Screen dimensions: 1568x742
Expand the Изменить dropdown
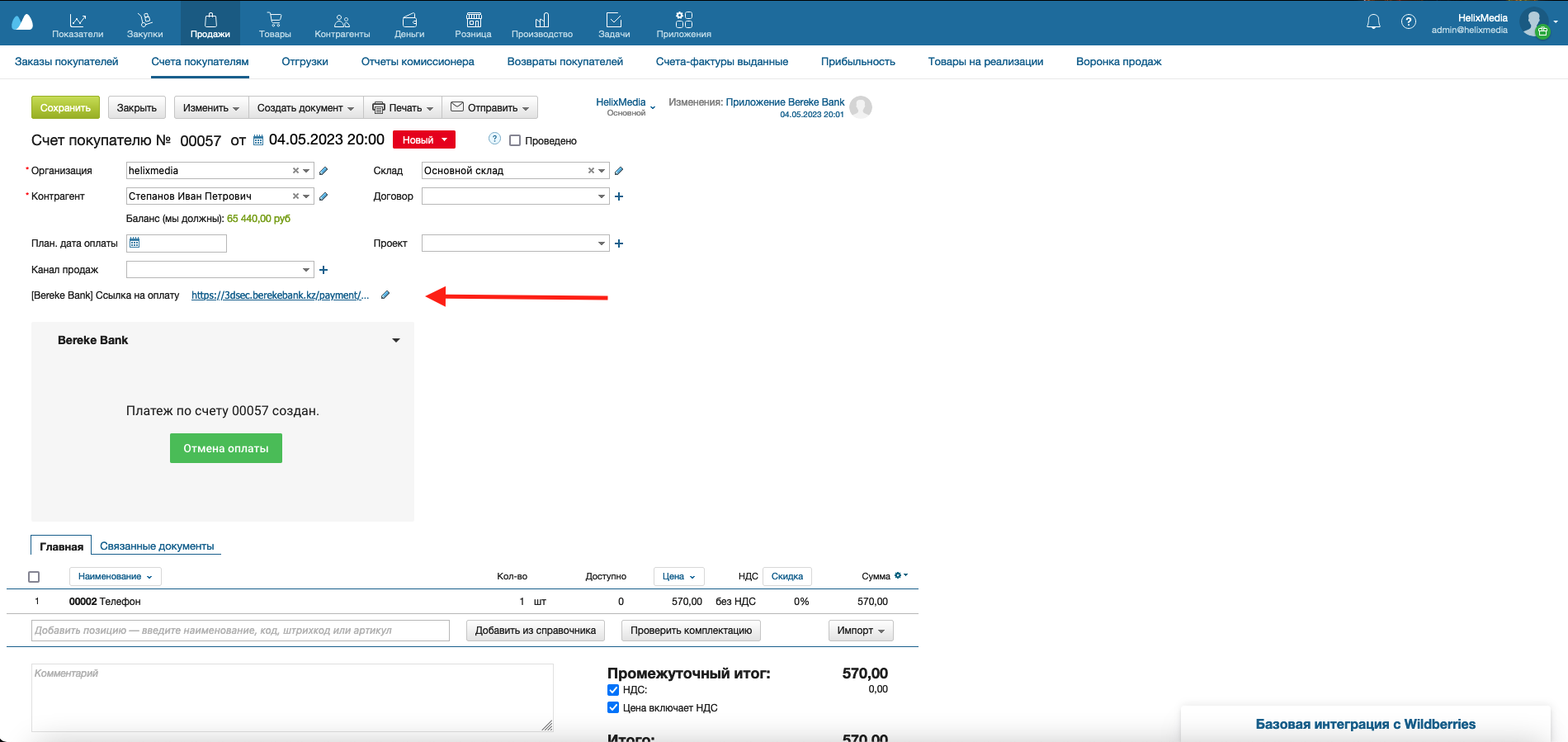click(x=211, y=108)
